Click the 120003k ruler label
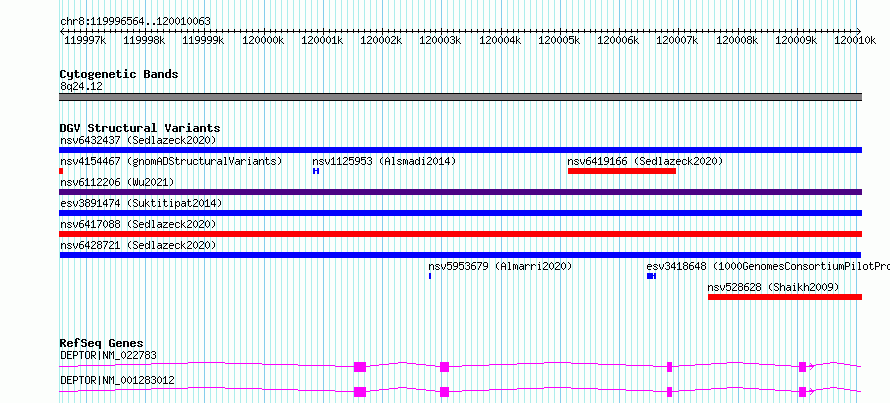This screenshot has width=890, height=403. (440, 40)
